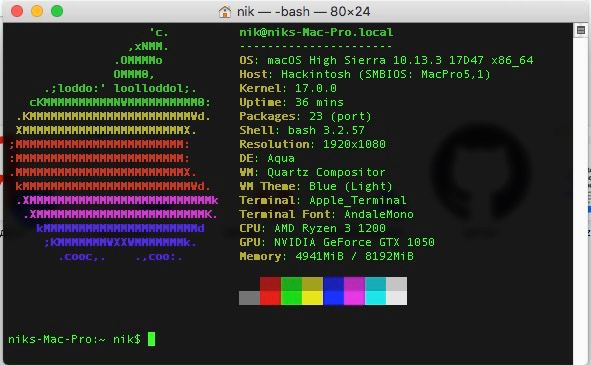
Task: Click the 'DE: Aqua' line
Action: pyautogui.click(x=267, y=158)
